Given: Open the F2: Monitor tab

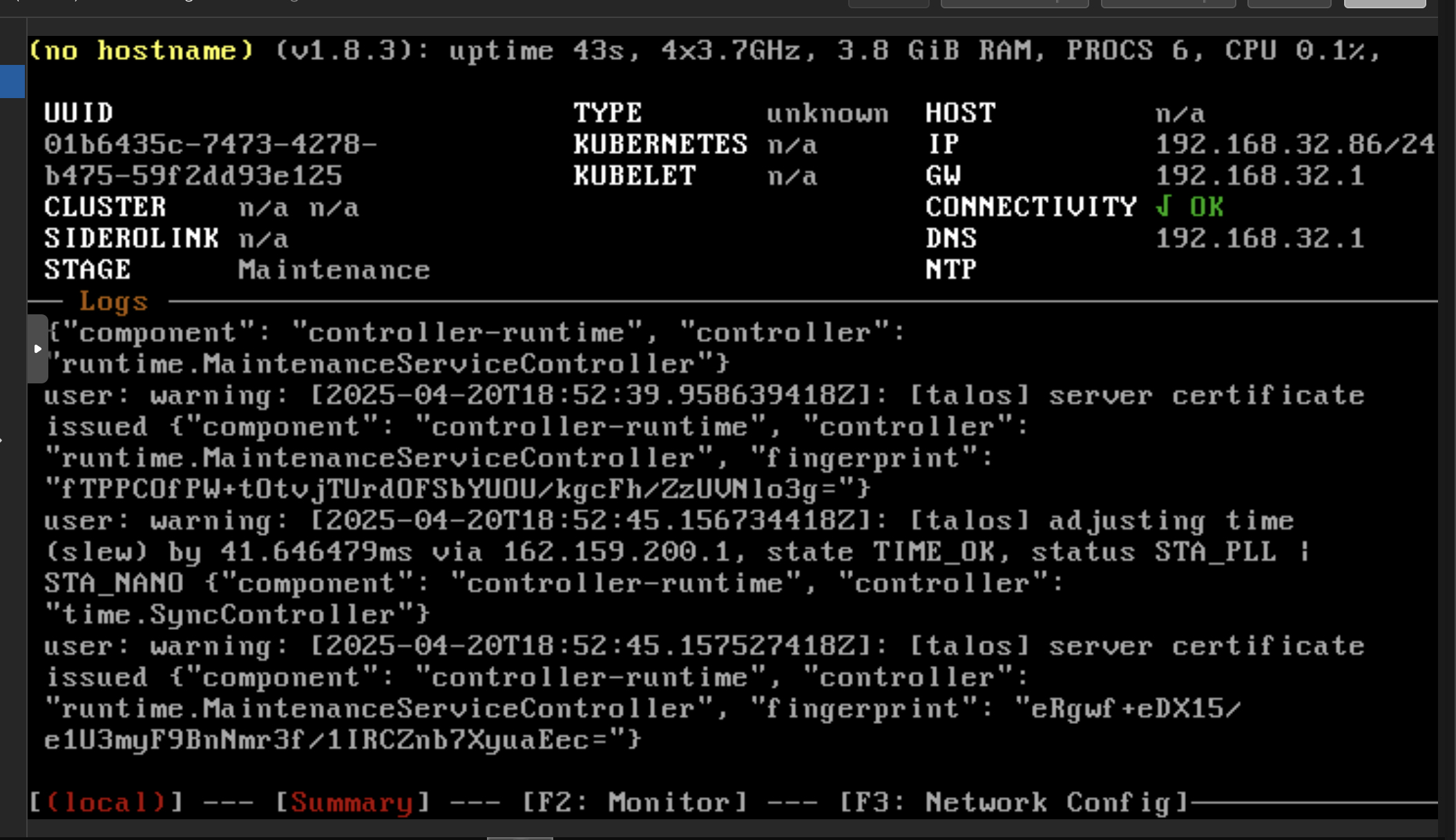Looking at the screenshot, I should tap(635, 802).
